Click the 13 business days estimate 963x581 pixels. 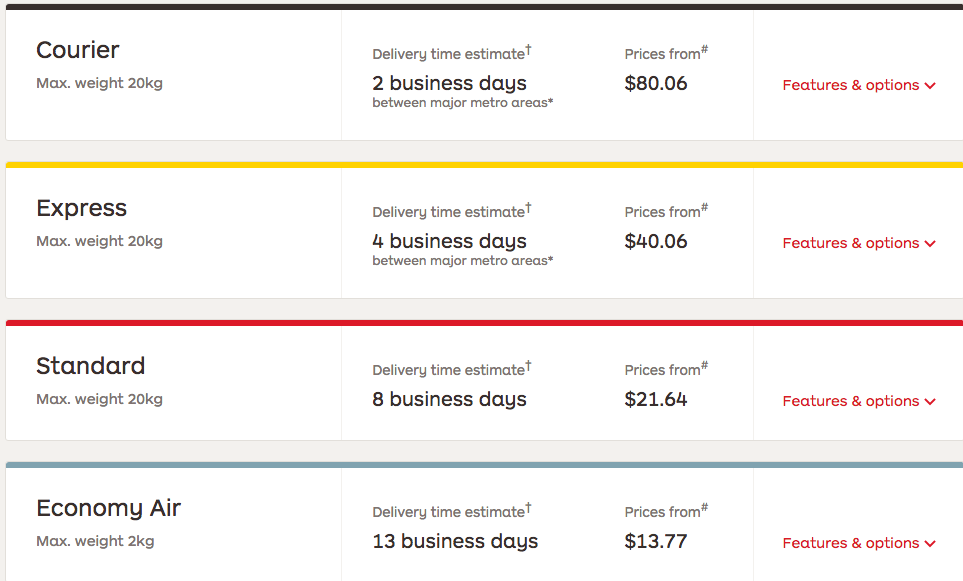pyautogui.click(x=454, y=541)
